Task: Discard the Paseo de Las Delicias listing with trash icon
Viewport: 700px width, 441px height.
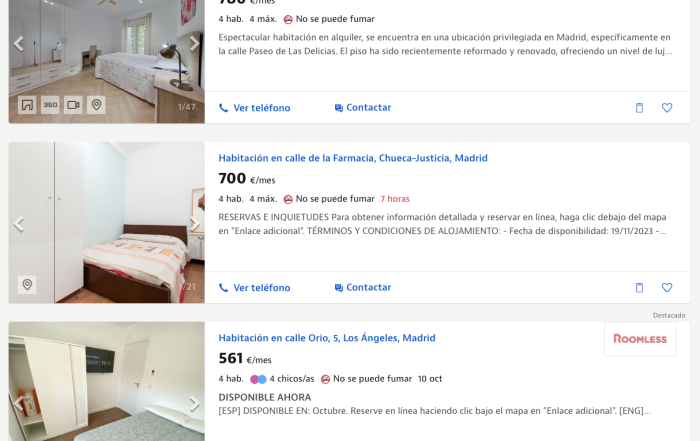Action: pyautogui.click(x=639, y=108)
